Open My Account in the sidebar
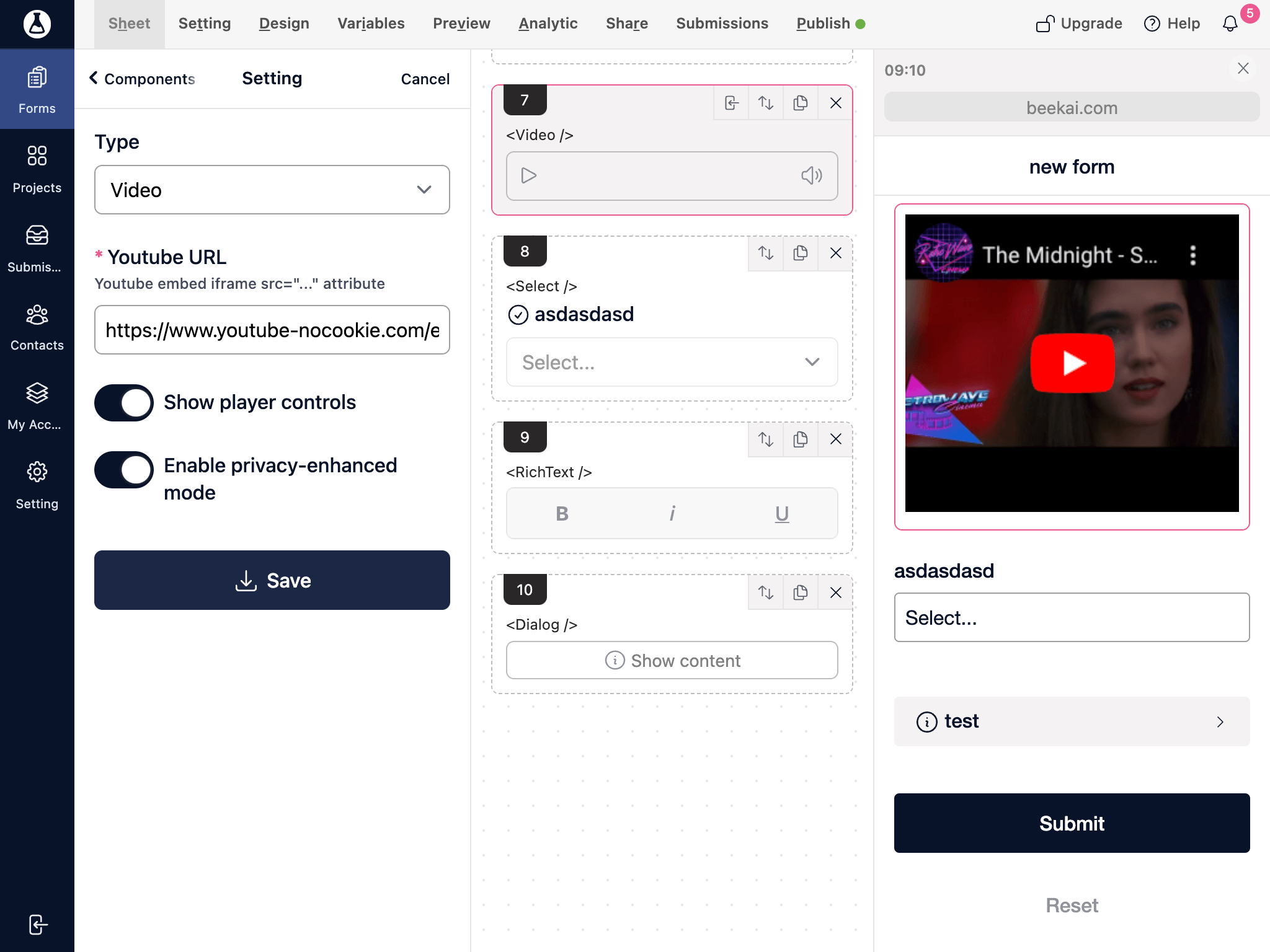1270x952 pixels. [x=37, y=407]
